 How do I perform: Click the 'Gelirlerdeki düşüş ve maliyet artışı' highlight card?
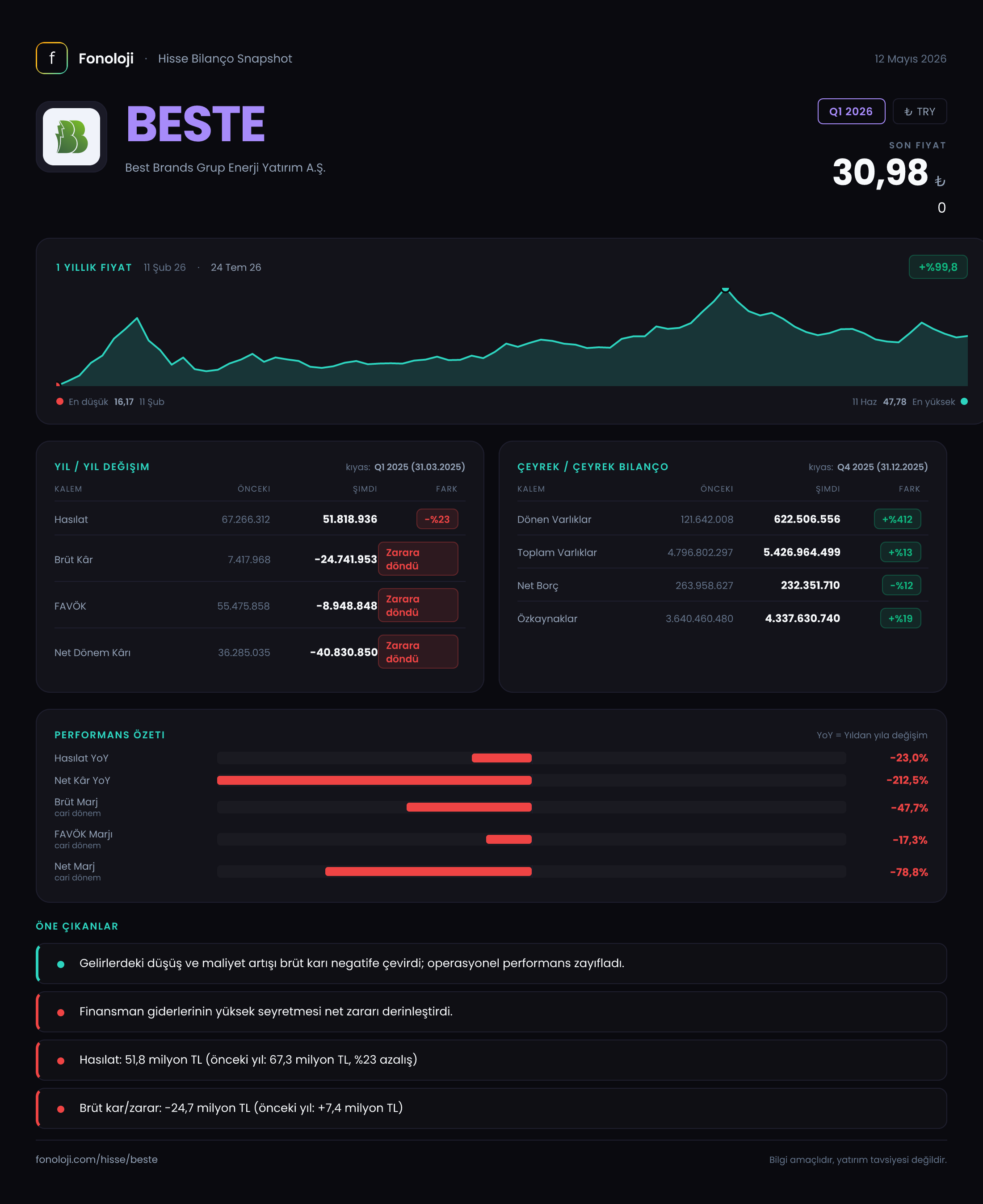pyautogui.click(x=491, y=964)
